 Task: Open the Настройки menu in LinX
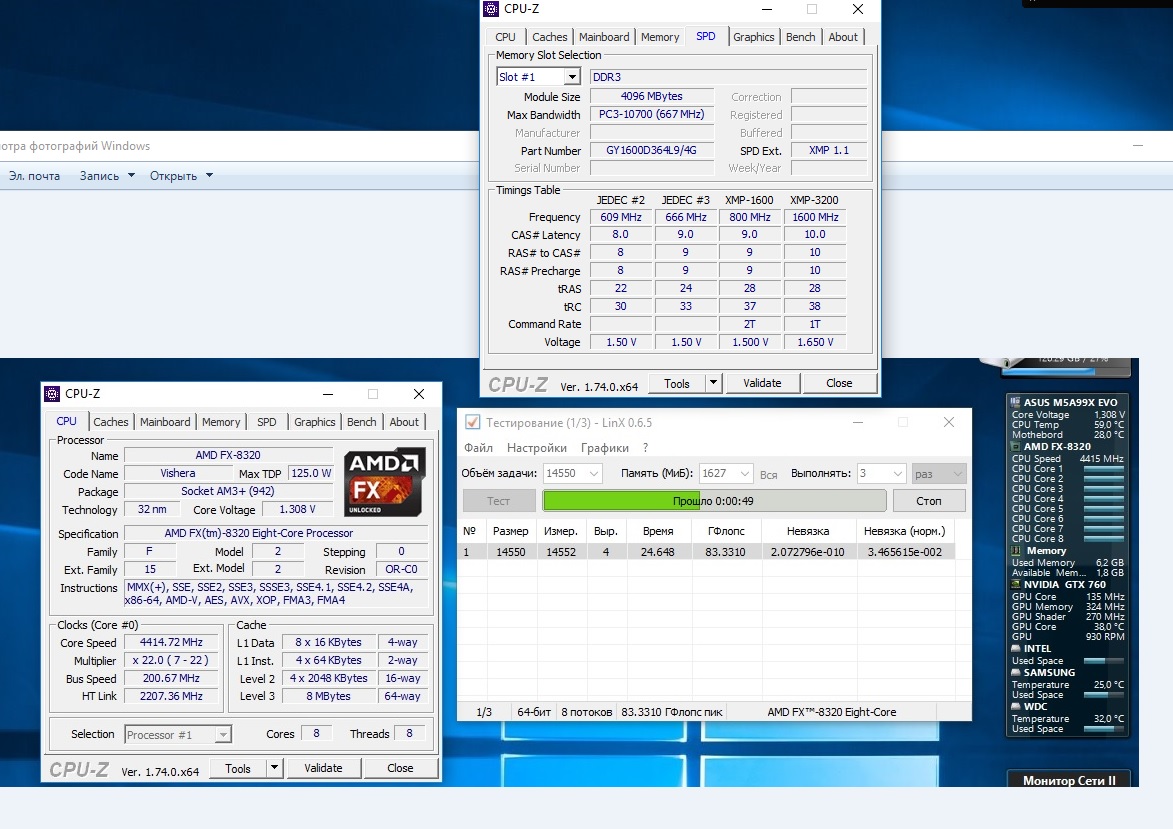coord(536,447)
